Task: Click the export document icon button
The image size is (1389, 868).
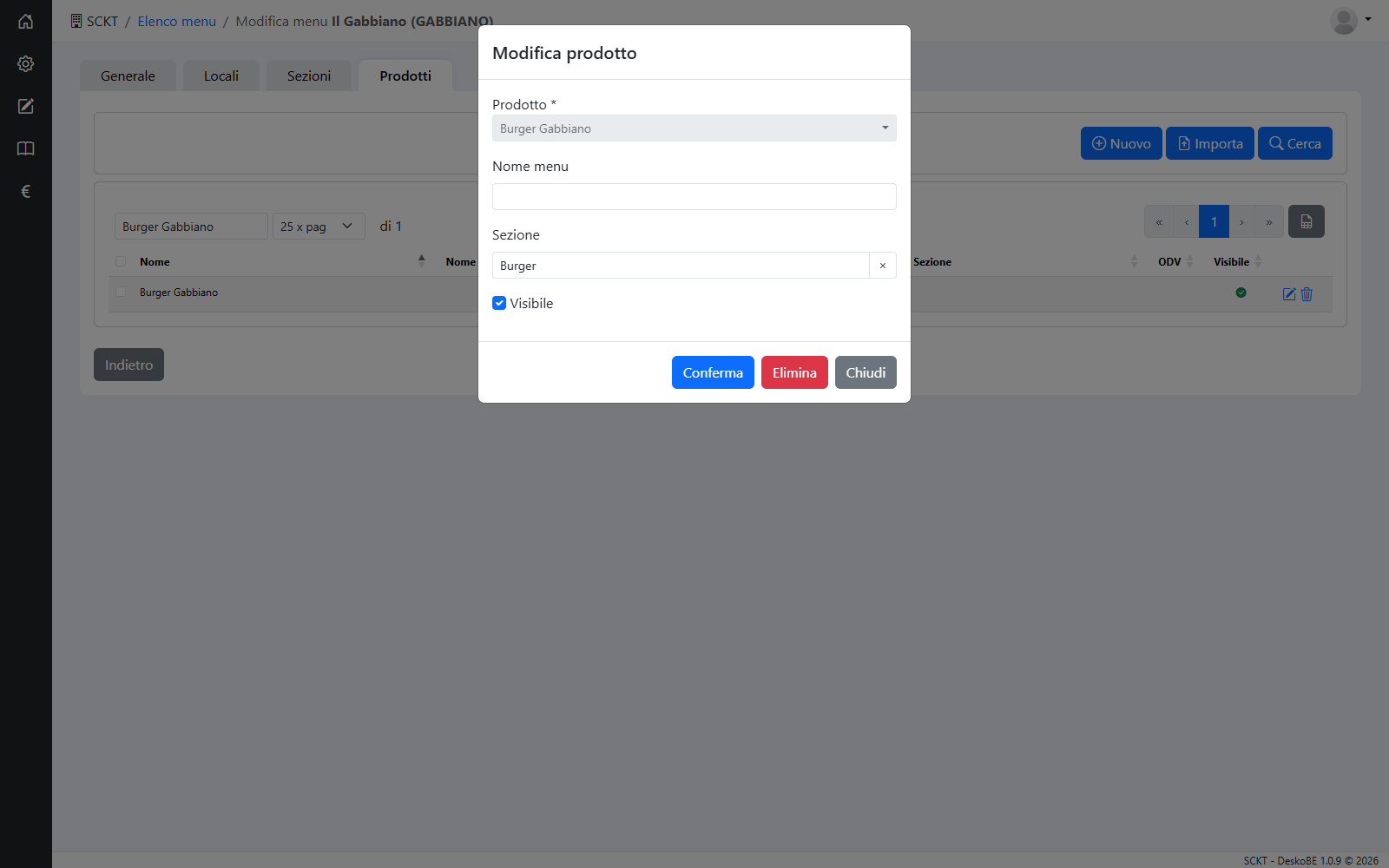Action: pyautogui.click(x=1306, y=221)
